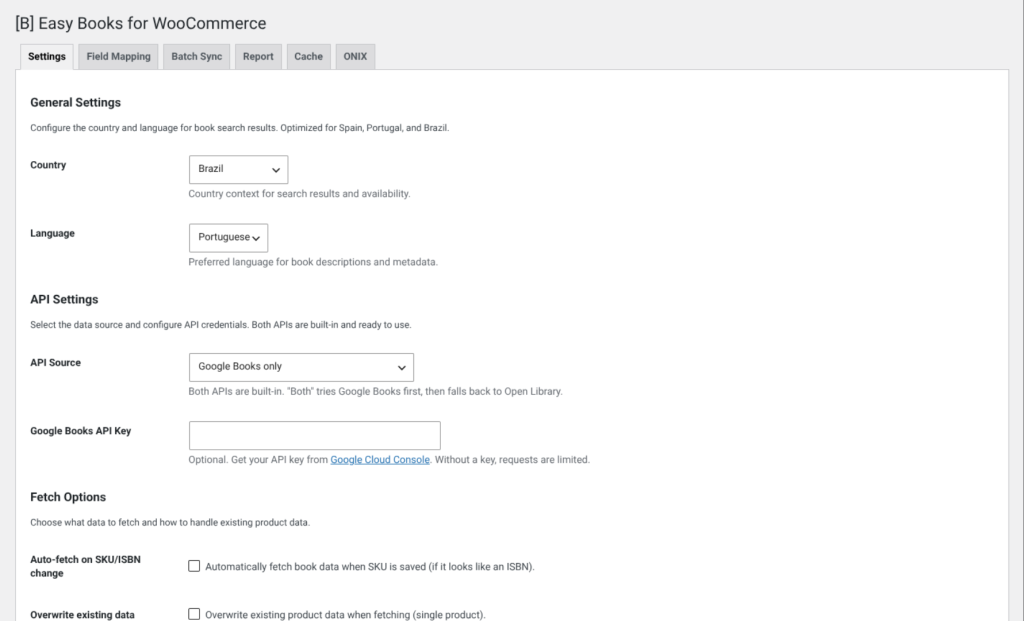The image size is (1024, 621).
Task: Click 'Preferred language for book descriptions' help text
Action: click(313, 262)
